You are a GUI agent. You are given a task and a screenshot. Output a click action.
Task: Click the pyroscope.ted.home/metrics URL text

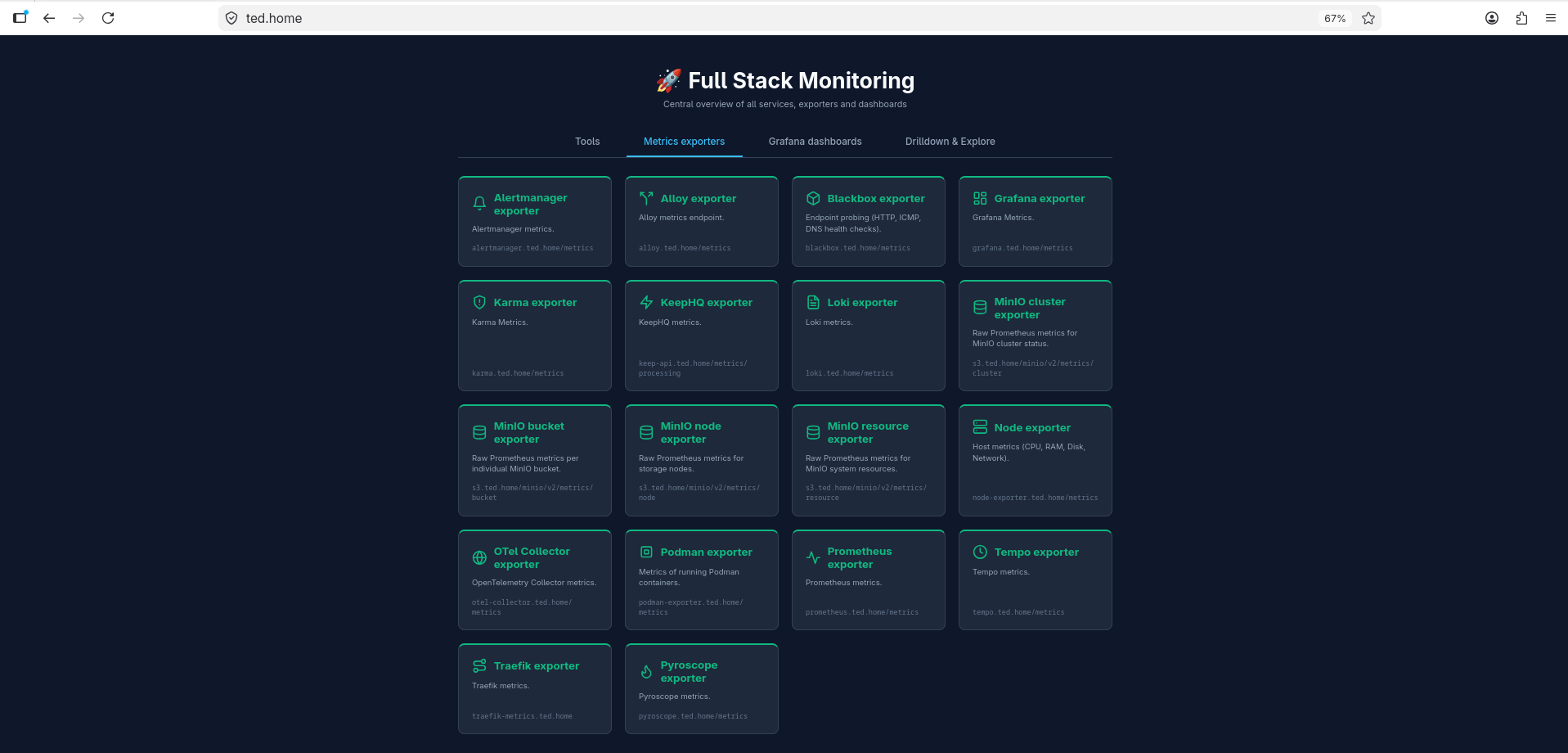click(693, 716)
